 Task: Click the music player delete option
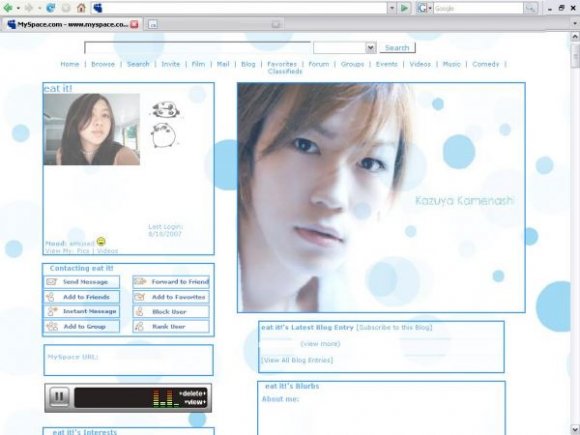(192, 393)
